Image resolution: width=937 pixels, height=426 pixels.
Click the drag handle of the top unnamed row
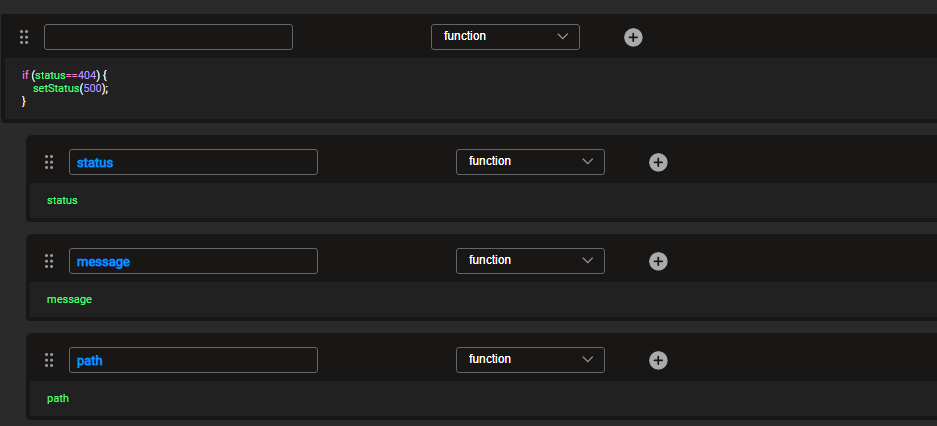click(x=24, y=37)
